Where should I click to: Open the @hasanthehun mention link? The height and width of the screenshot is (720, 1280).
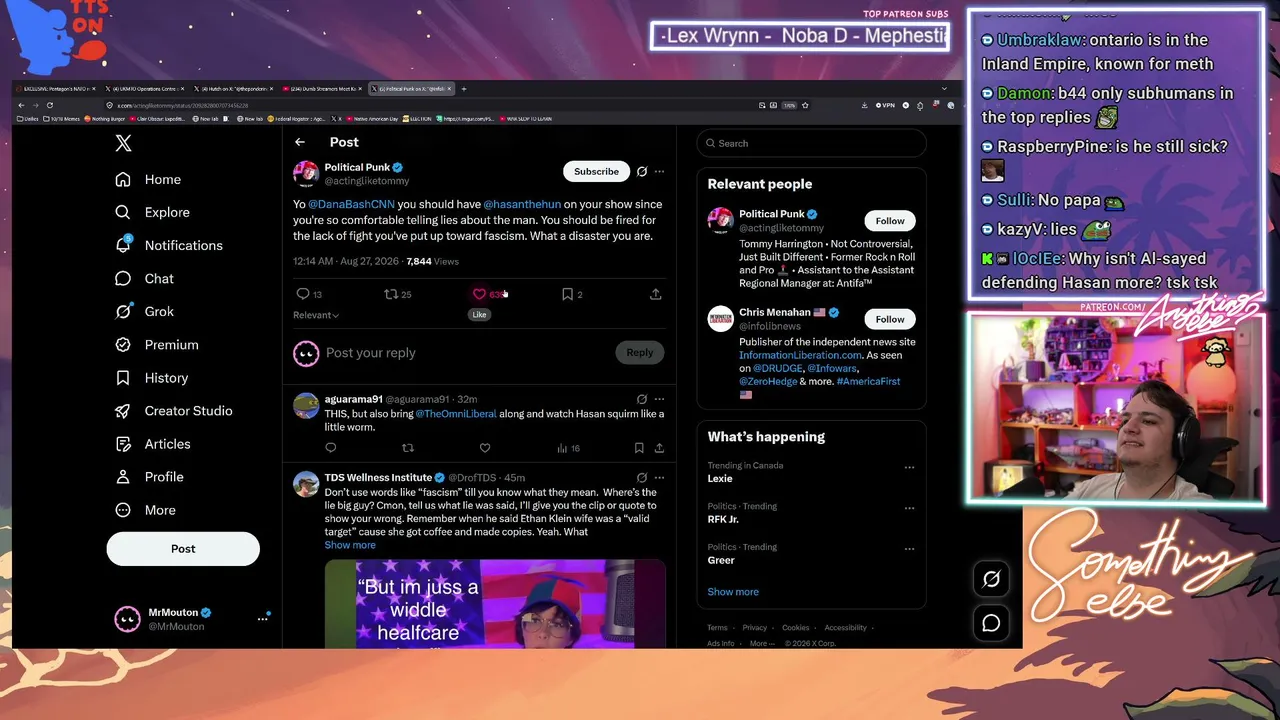[x=522, y=204]
